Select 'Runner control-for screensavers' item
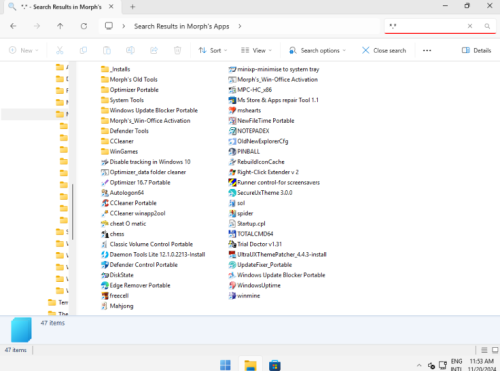Screen dimensions: 500x371 [x=274, y=182]
